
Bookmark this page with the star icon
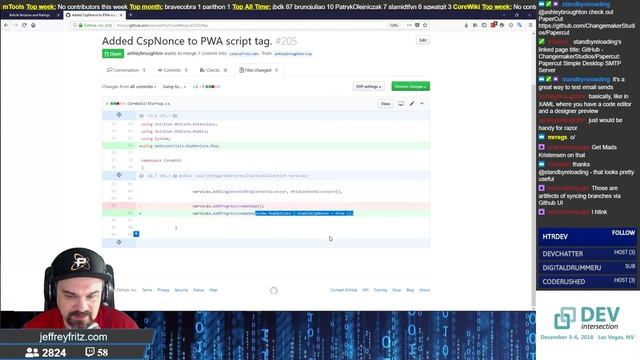[x=425, y=25]
